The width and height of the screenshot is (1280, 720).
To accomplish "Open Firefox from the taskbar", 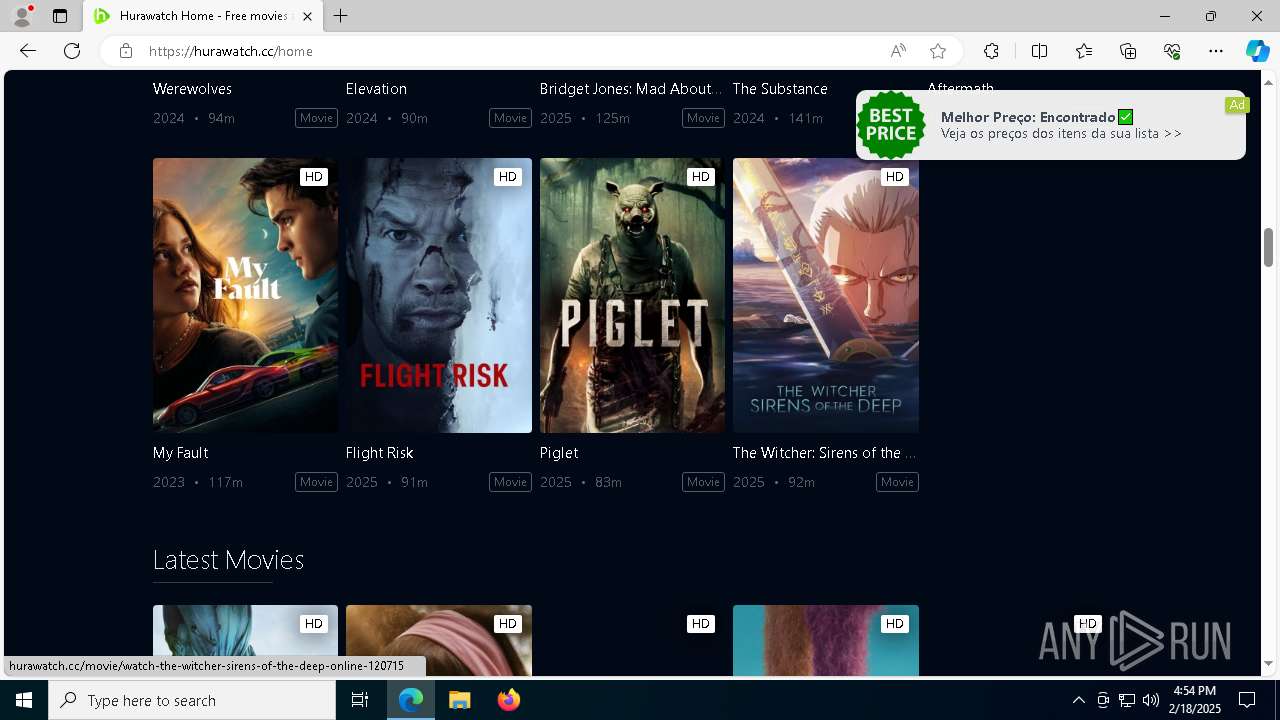I will (x=508, y=700).
